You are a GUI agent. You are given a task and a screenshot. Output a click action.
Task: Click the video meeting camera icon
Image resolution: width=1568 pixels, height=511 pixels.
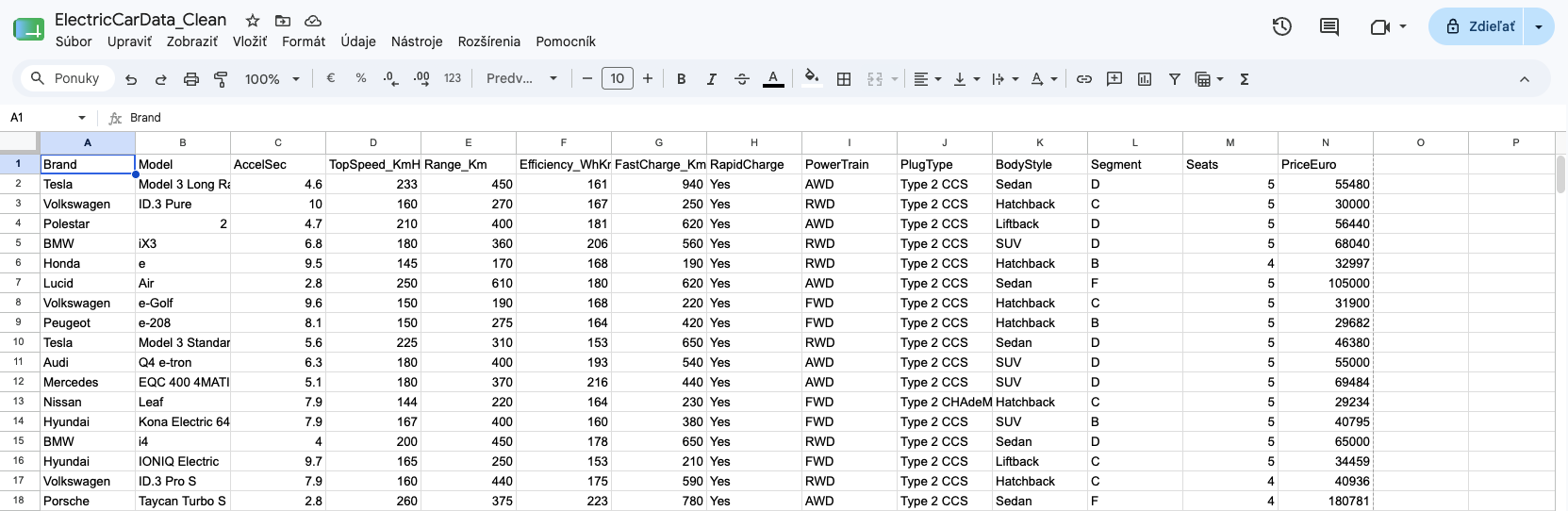tap(1379, 26)
